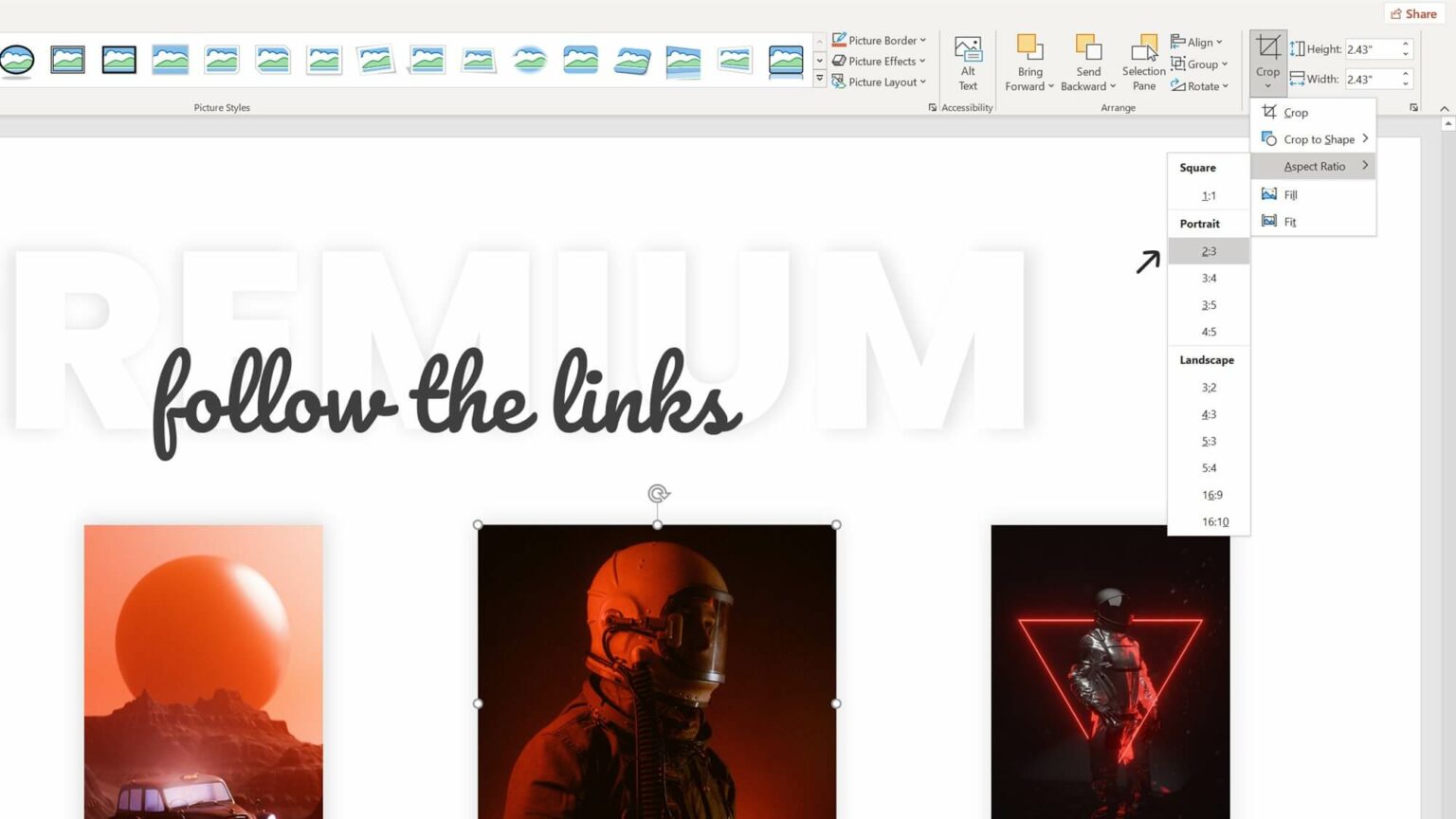1456x819 pixels.
Task: Click the Share button
Action: coord(1413,13)
